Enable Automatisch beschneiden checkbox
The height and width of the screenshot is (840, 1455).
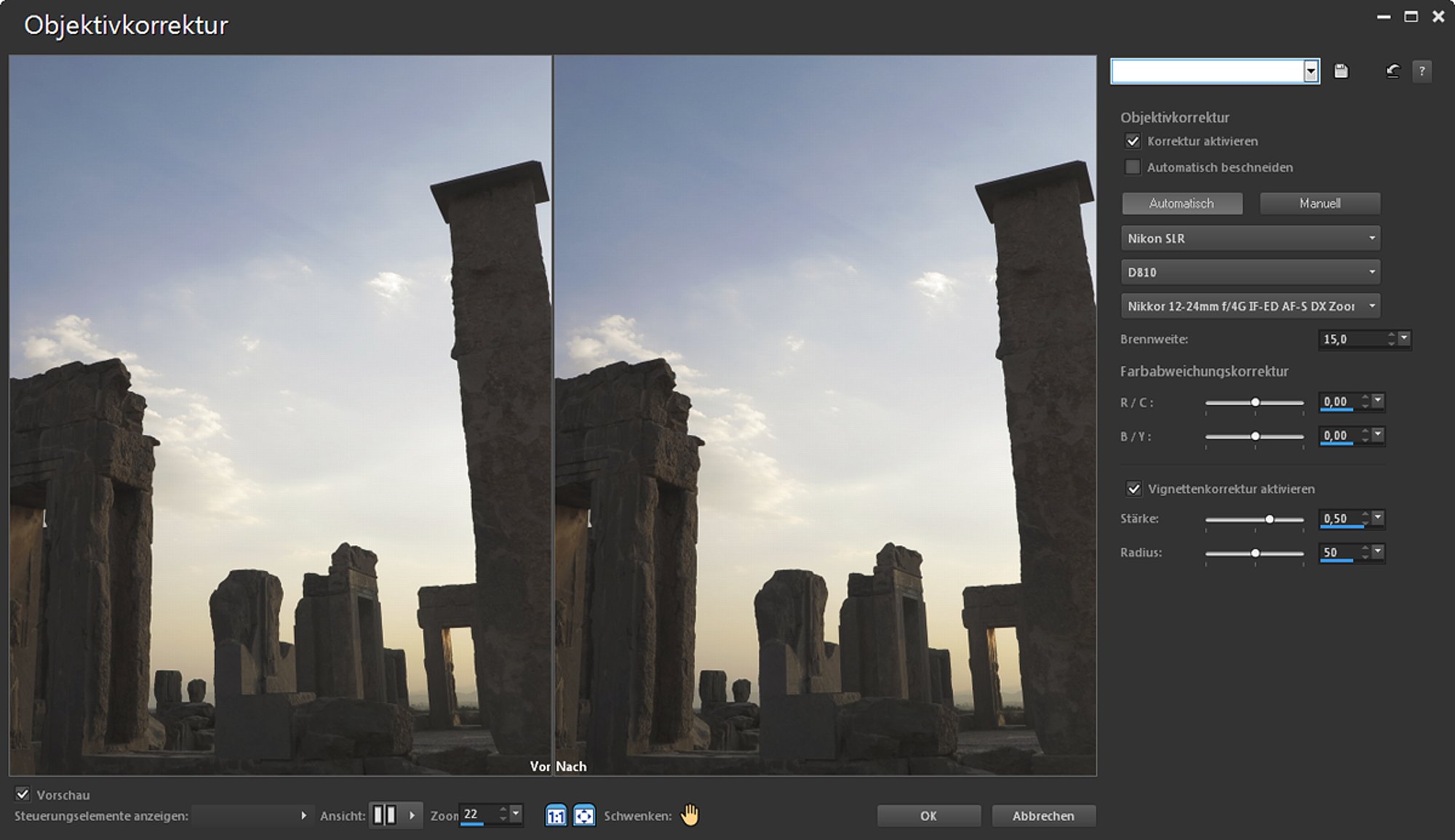coord(1133,167)
